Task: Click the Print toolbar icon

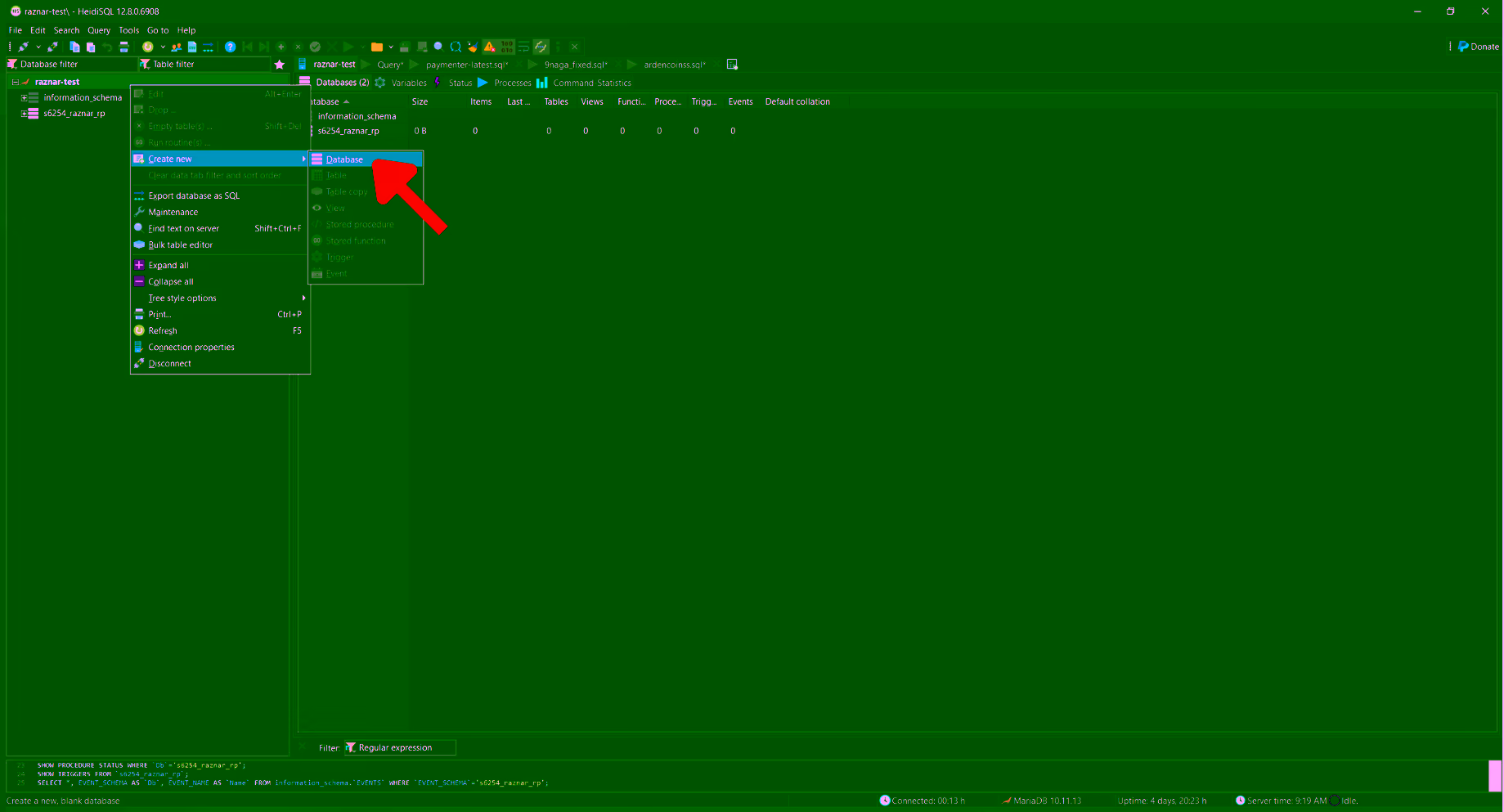Action: click(x=123, y=47)
